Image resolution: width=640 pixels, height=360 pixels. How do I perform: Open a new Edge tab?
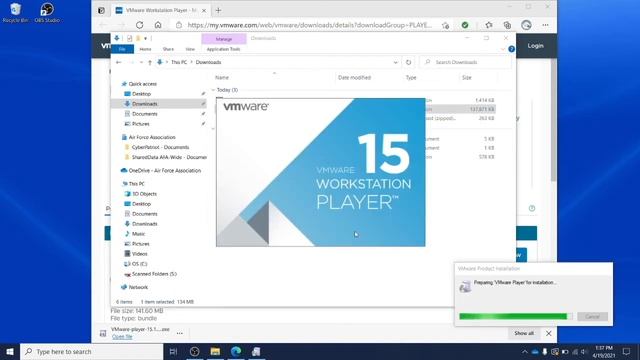tap(218, 10)
